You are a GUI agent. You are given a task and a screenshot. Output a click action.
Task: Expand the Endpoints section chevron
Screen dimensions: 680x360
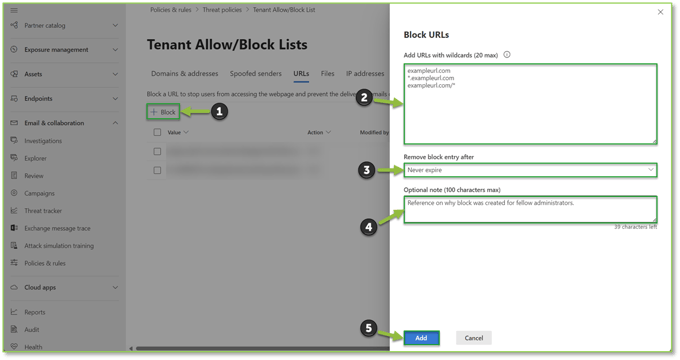coord(115,98)
